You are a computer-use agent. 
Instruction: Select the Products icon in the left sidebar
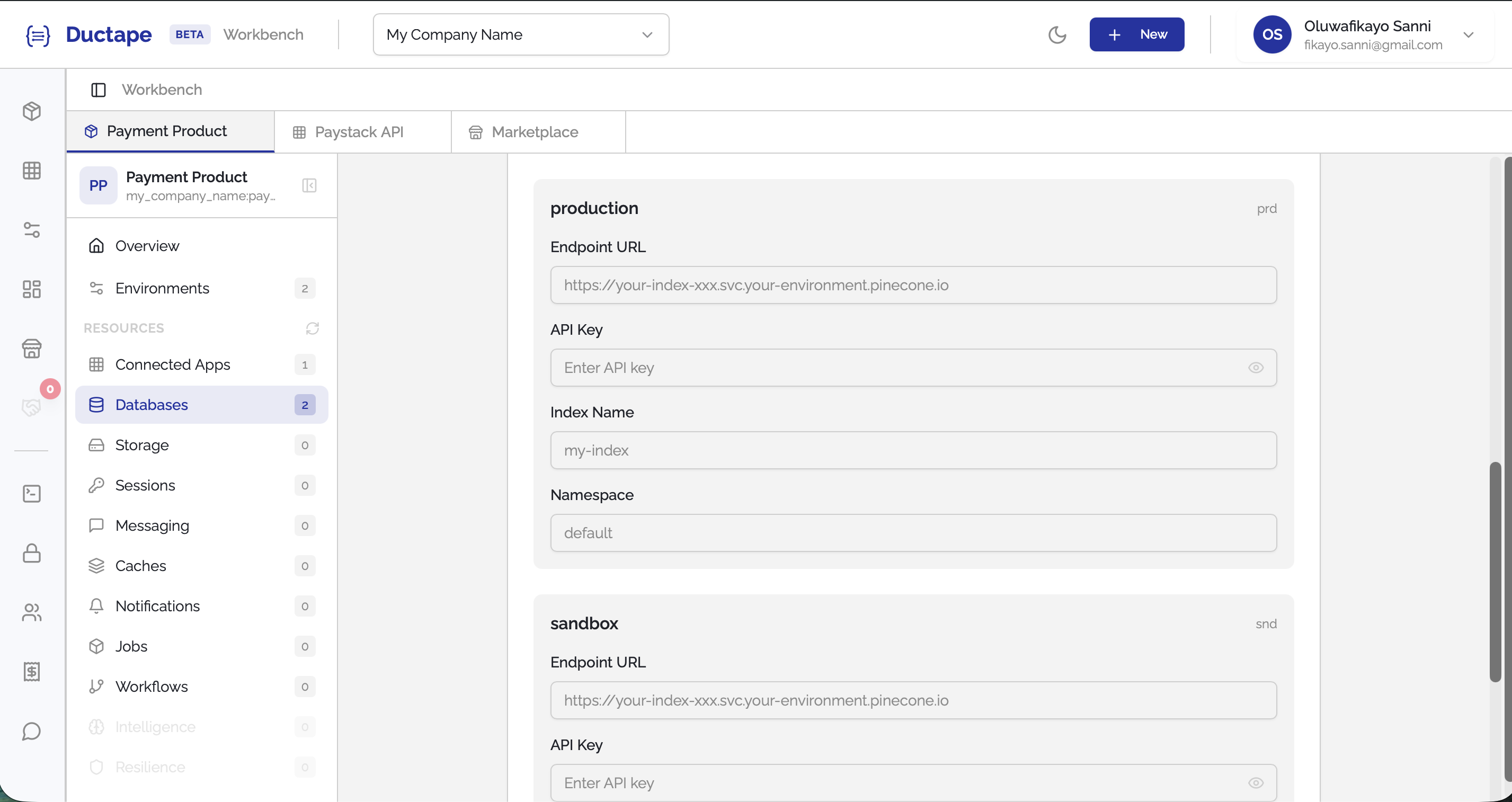tap(32, 111)
